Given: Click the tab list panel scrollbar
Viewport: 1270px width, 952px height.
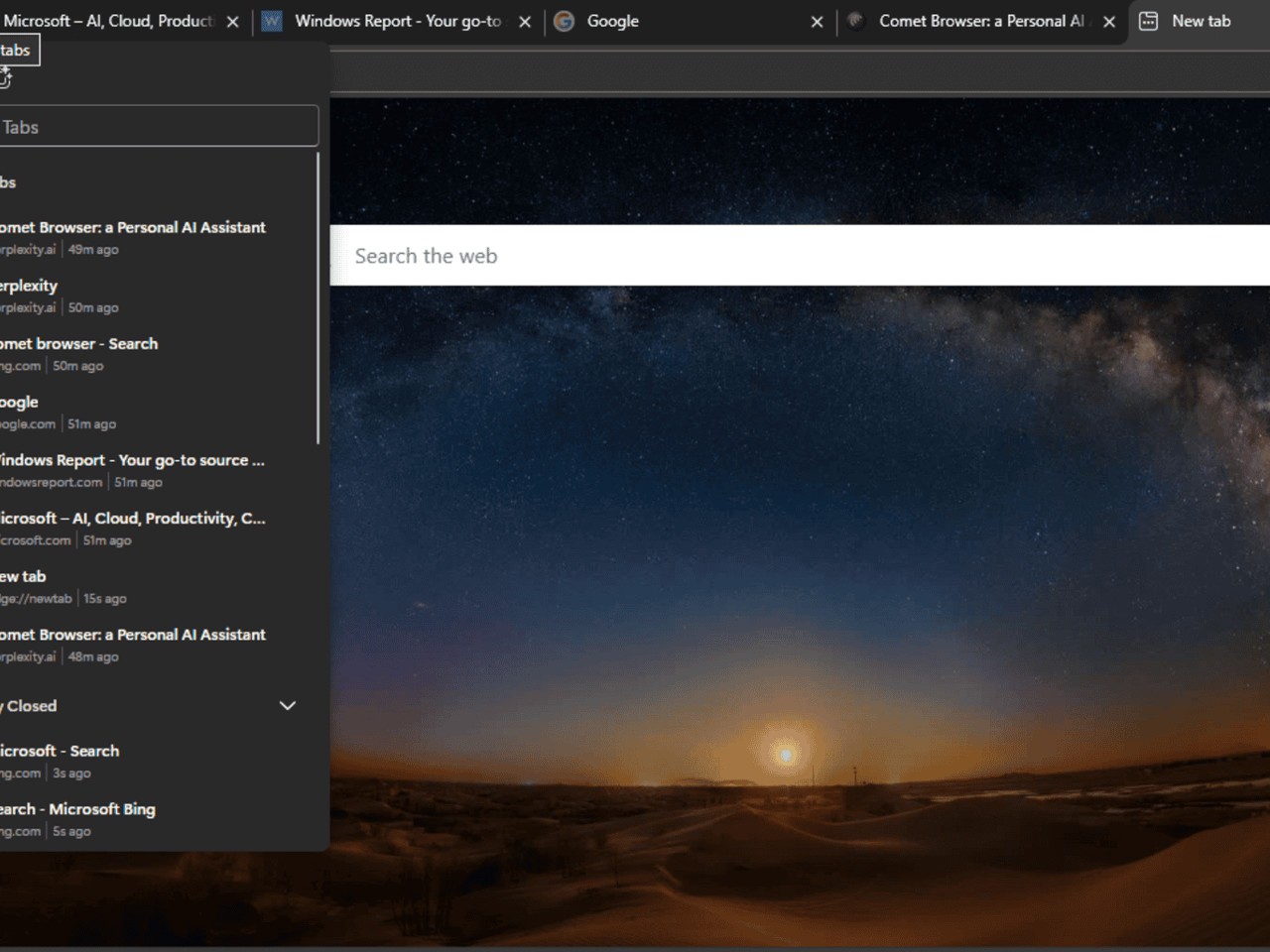Looking at the screenshot, I should click(x=317, y=297).
